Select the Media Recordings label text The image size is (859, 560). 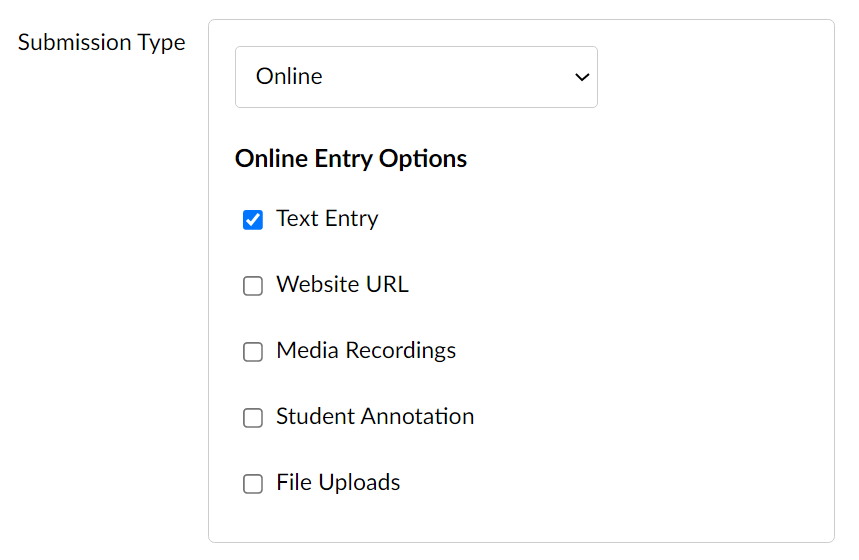[366, 351]
